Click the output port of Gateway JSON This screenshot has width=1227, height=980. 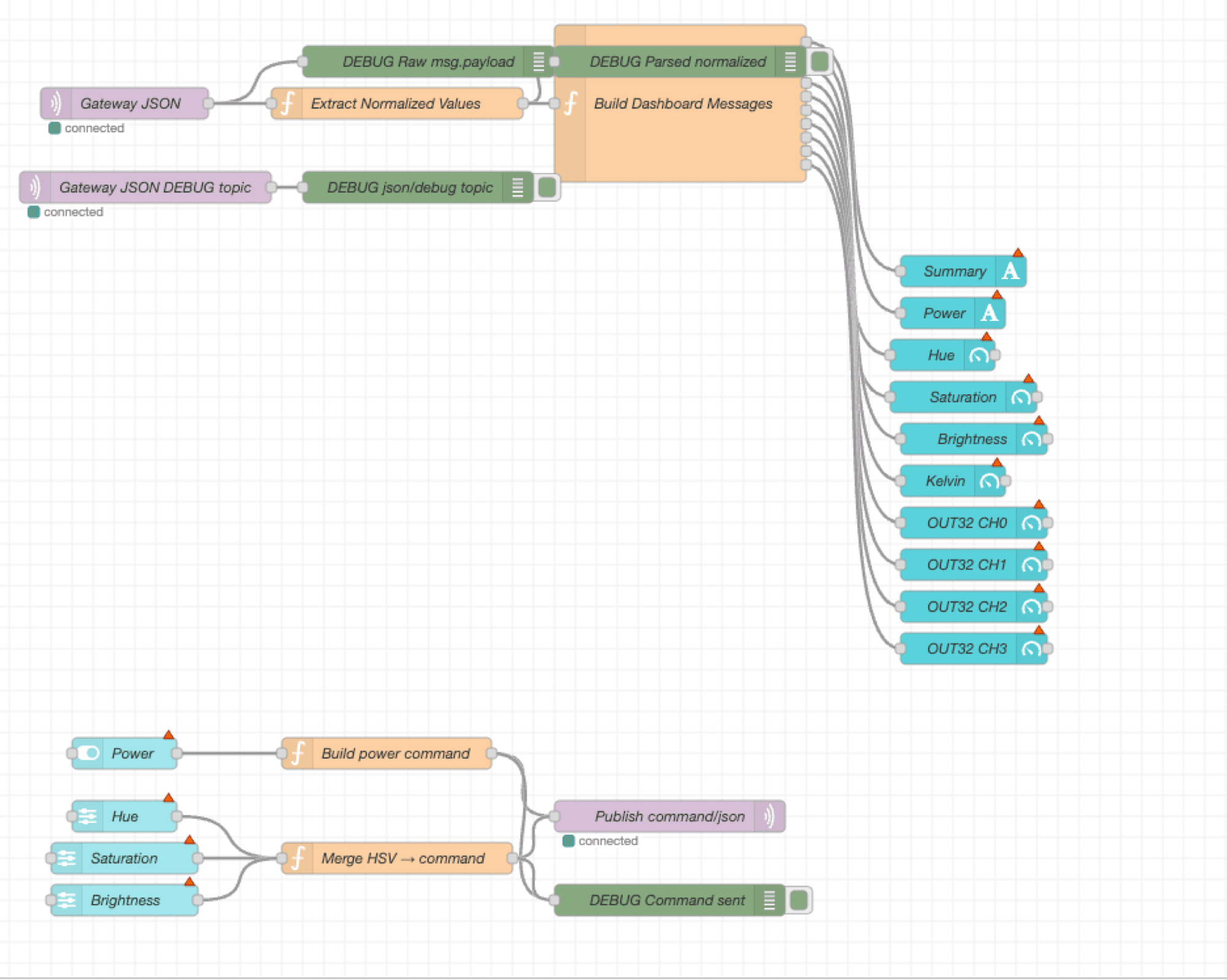coord(209,103)
